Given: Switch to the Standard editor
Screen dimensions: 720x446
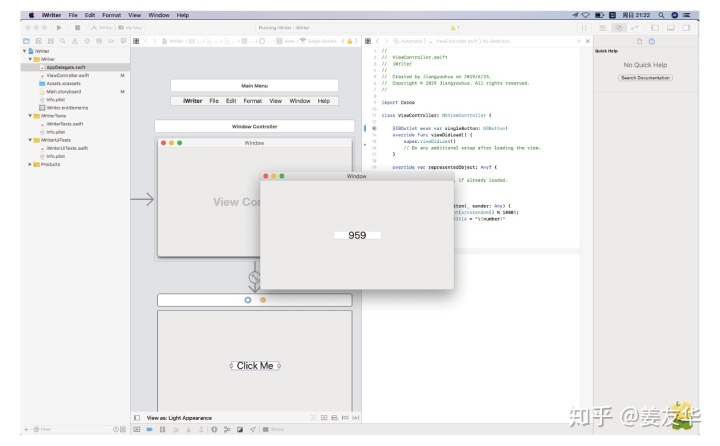Looking at the screenshot, I should coord(603,28).
